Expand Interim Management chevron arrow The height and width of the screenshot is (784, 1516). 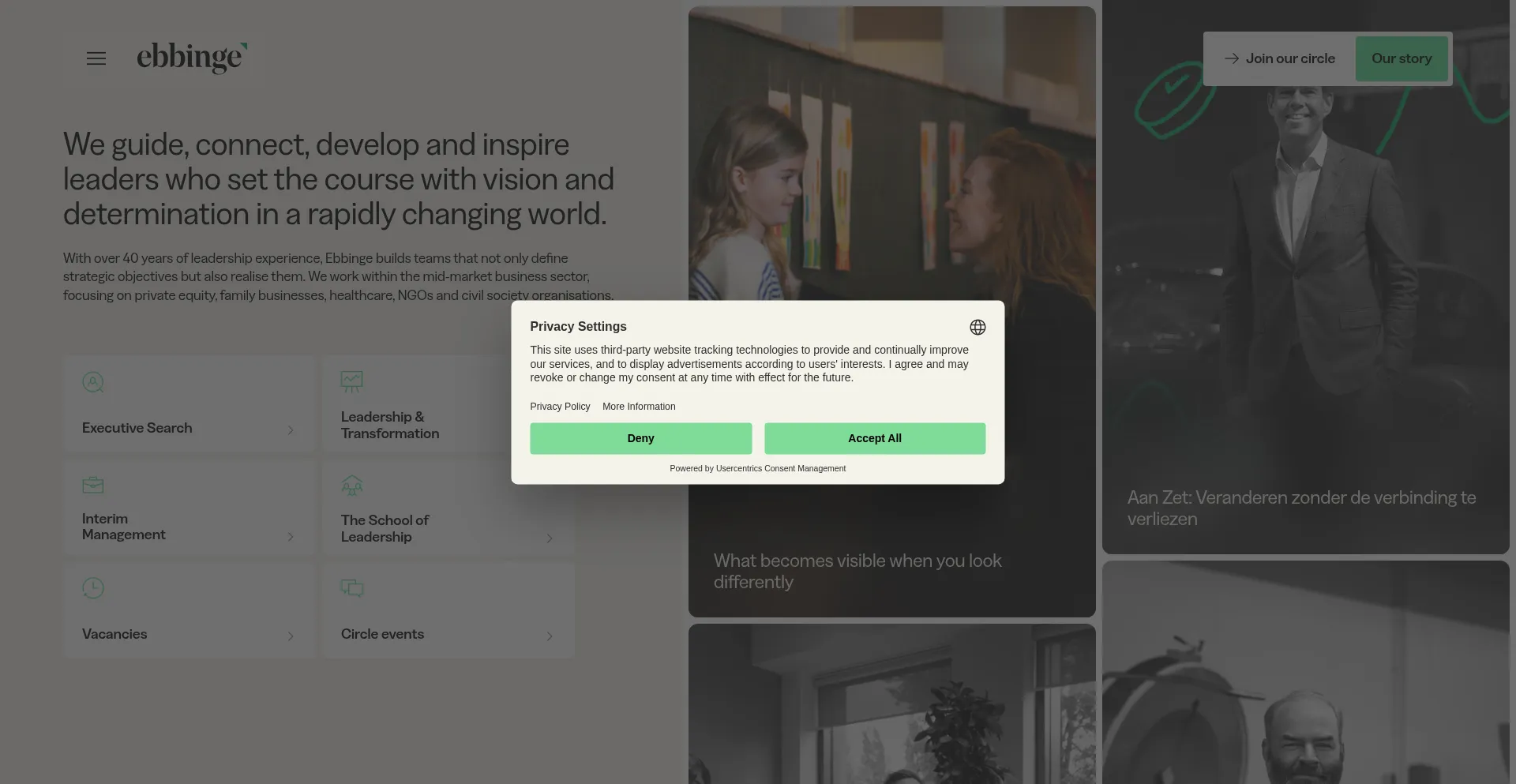(x=291, y=537)
